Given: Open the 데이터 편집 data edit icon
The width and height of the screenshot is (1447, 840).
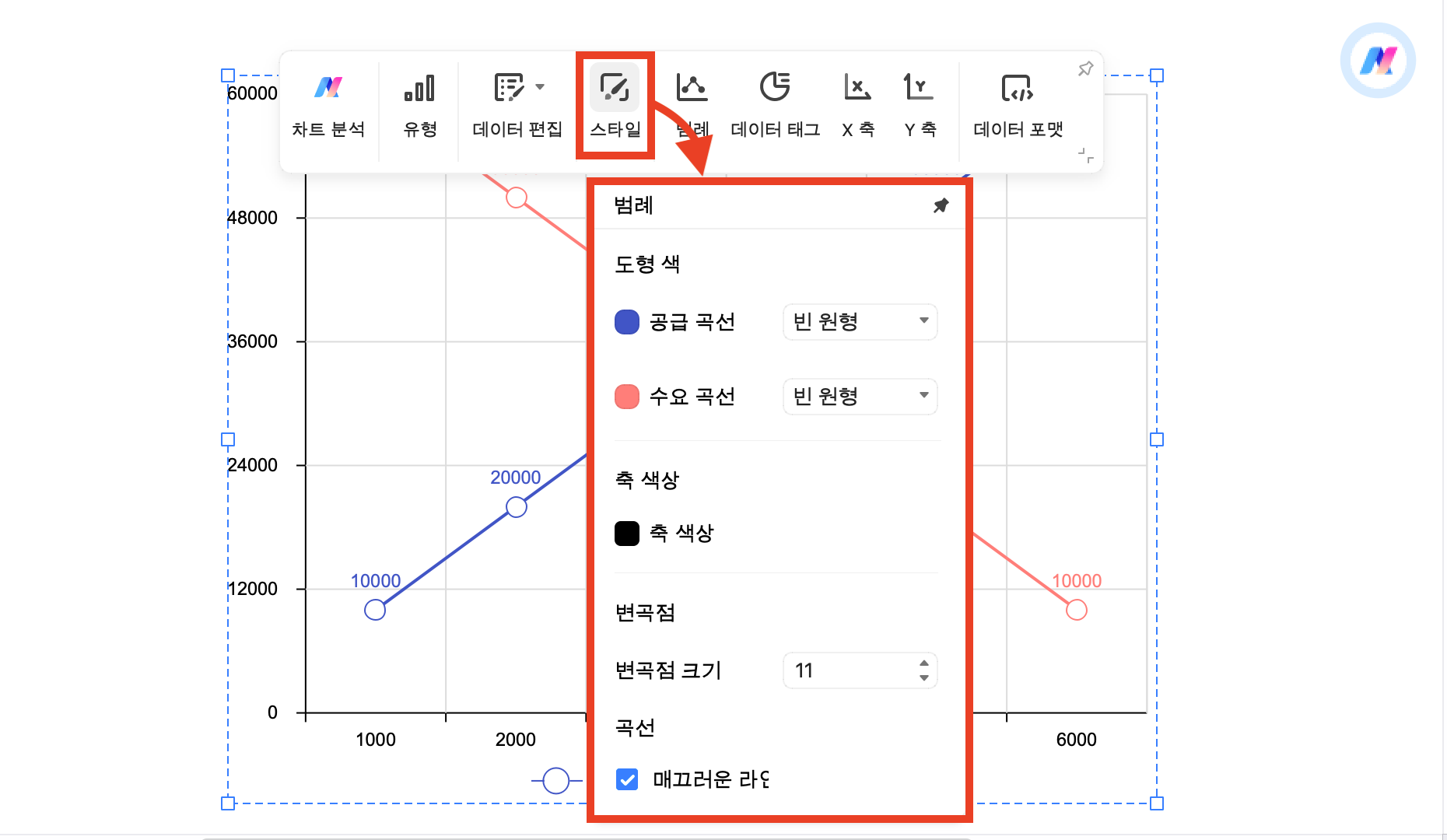Looking at the screenshot, I should click(510, 88).
